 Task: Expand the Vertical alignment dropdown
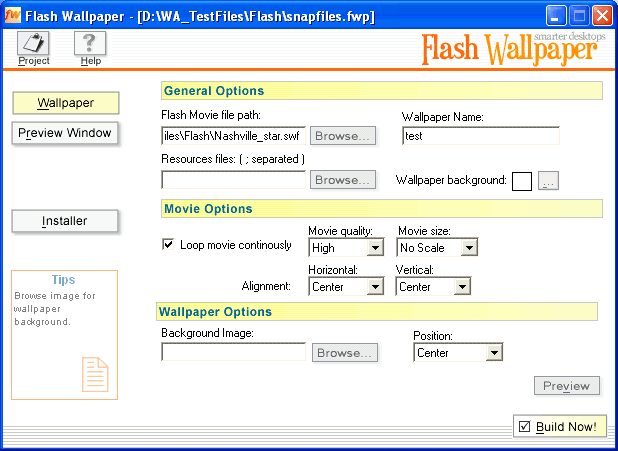tap(433, 286)
